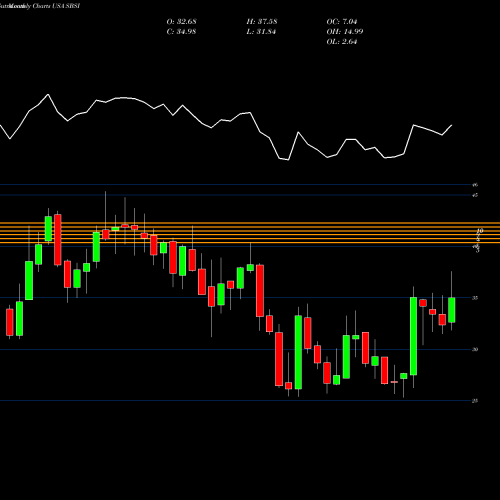Click the OL: 2.64 reading
This screenshot has height=500, width=500.
(x=342, y=42)
